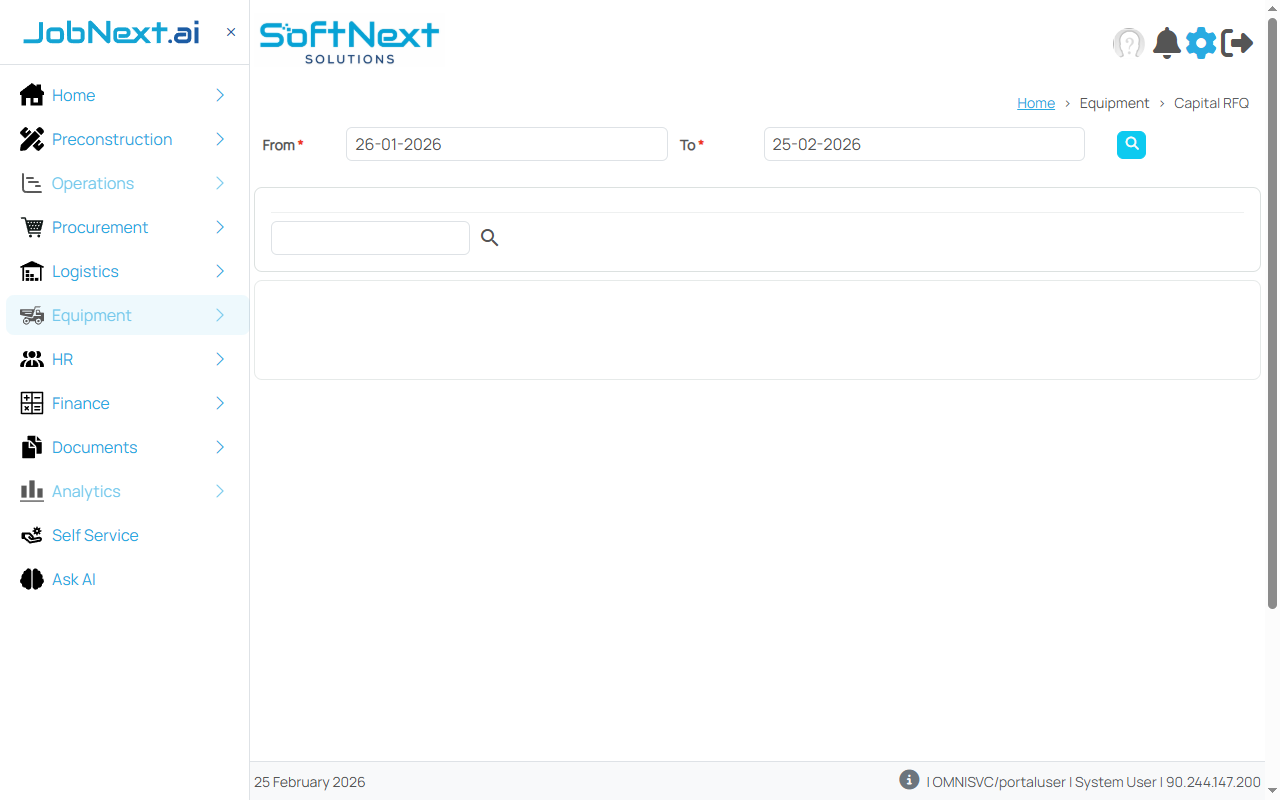Click the From date field
The image size is (1280, 800).
point(506,144)
